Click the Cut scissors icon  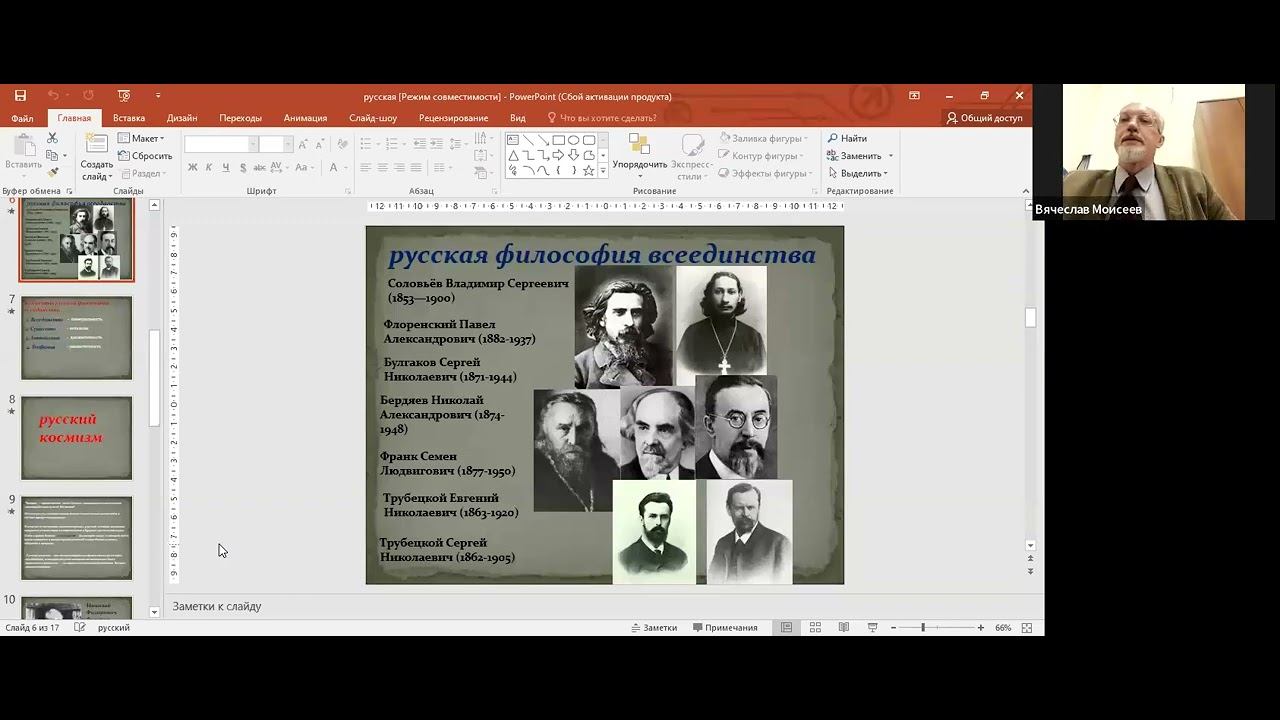click(53, 138)
